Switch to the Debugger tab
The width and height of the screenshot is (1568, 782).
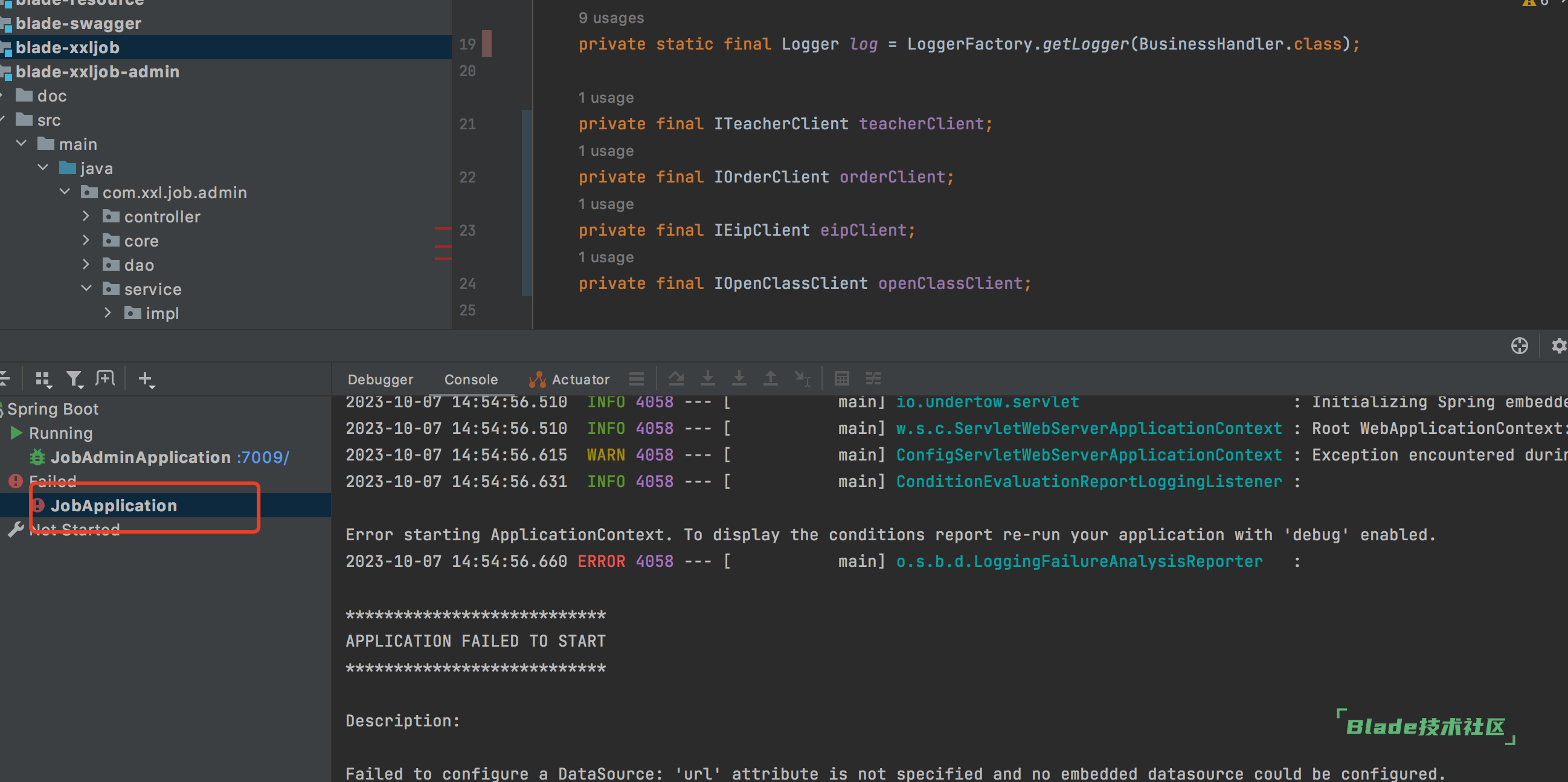[381, 380]
